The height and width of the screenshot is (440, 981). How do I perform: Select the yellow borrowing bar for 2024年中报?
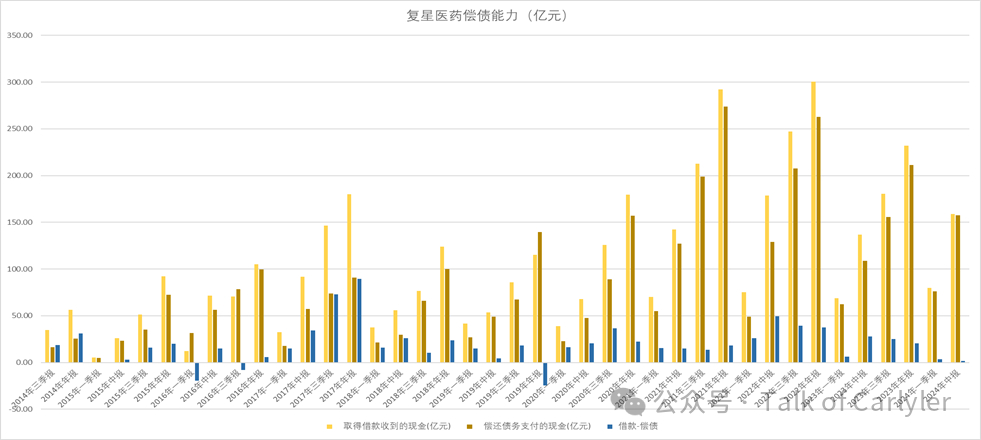tap(953, 289)
